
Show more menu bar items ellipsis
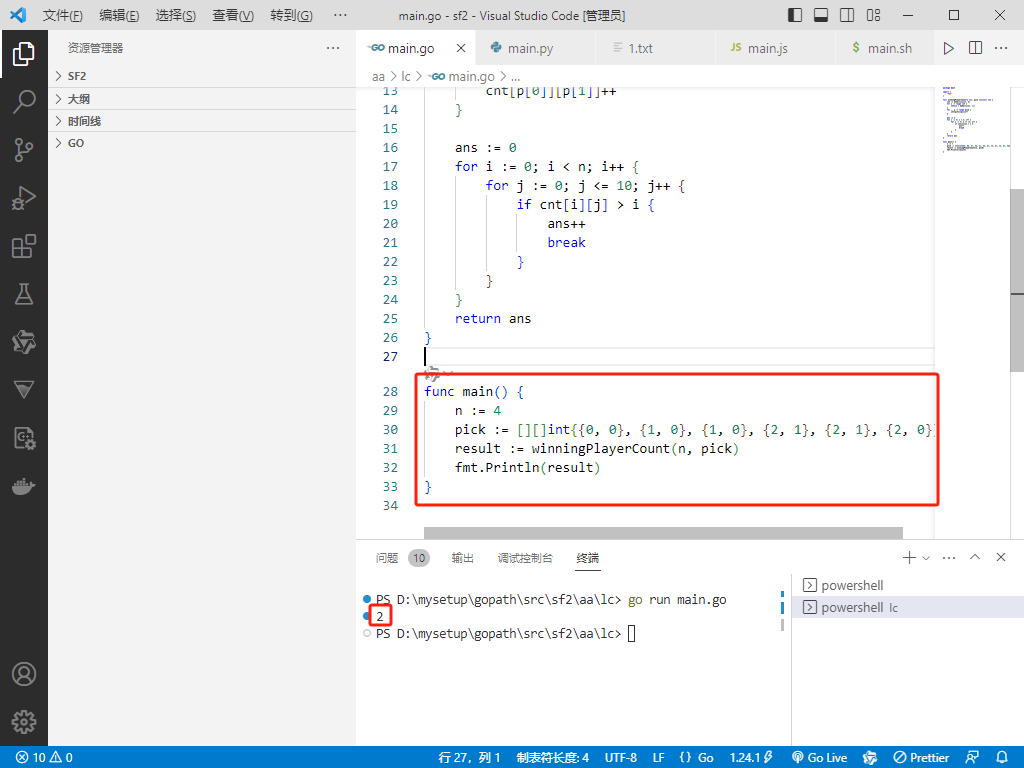coord(340,15)
